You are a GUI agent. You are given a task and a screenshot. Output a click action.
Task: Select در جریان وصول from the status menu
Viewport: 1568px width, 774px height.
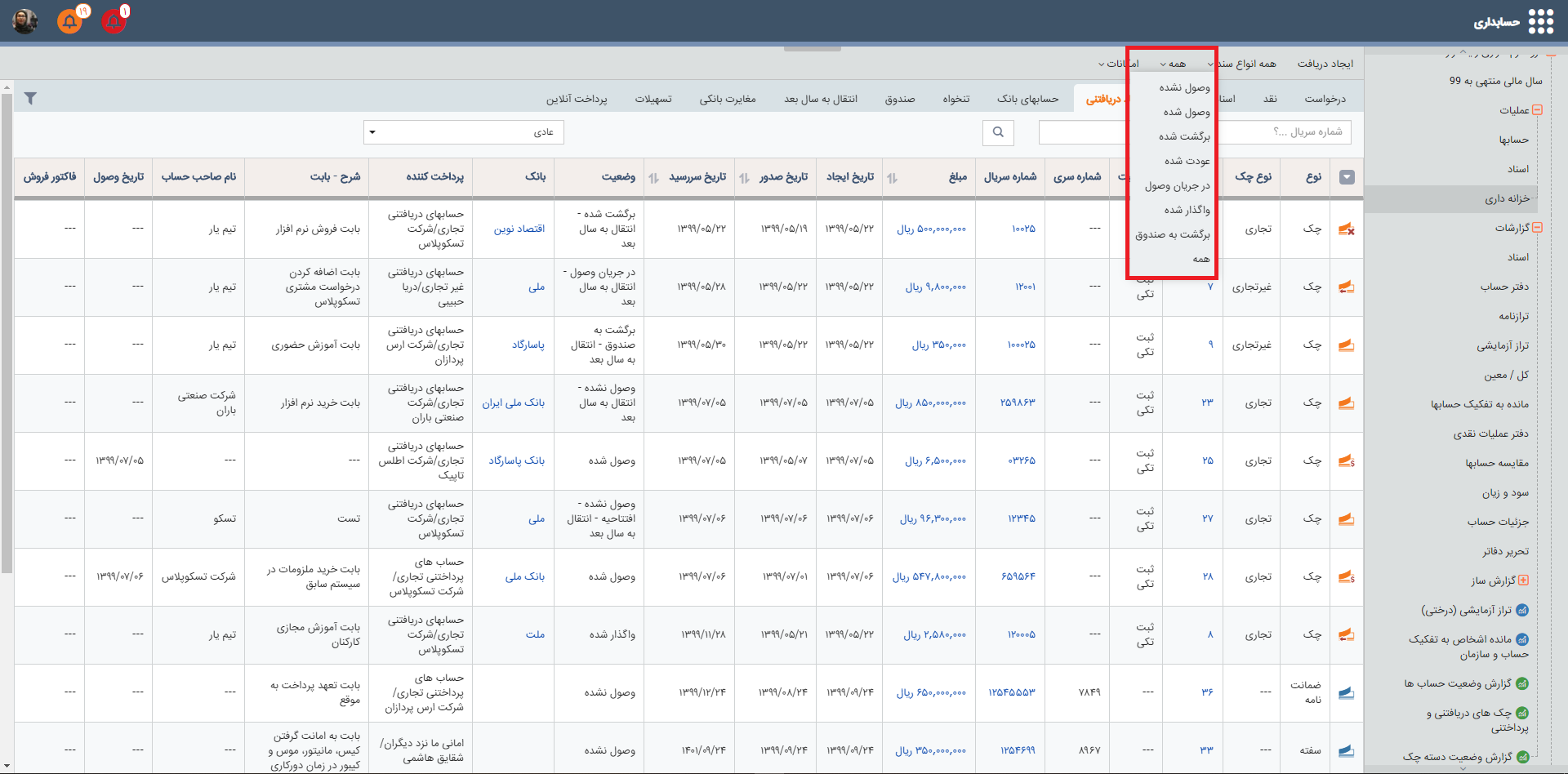point(1178,185)
